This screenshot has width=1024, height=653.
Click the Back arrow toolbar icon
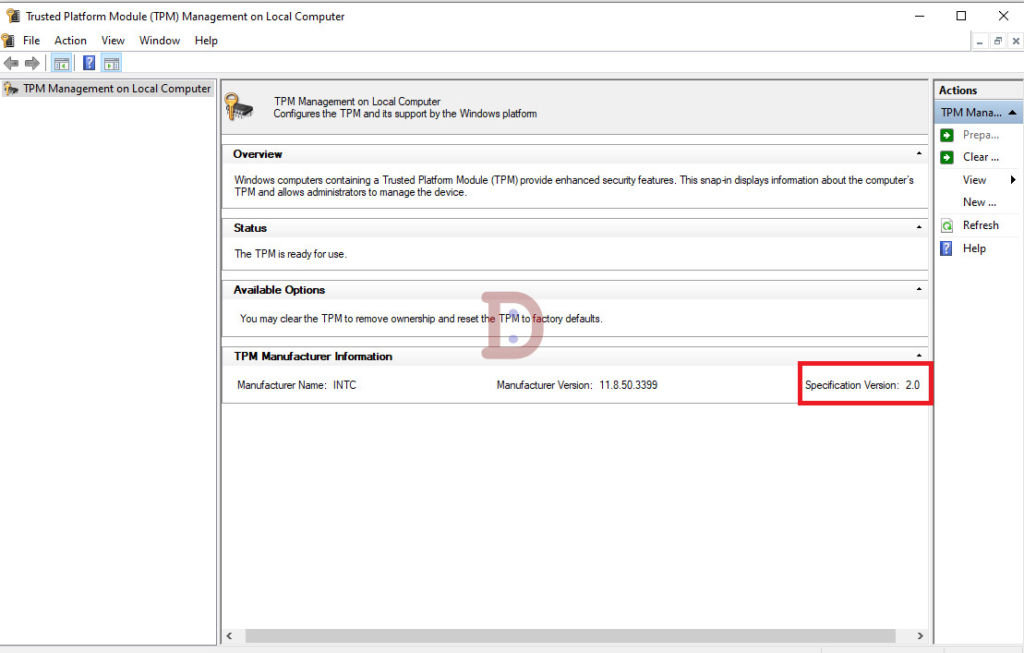[11, 63]
